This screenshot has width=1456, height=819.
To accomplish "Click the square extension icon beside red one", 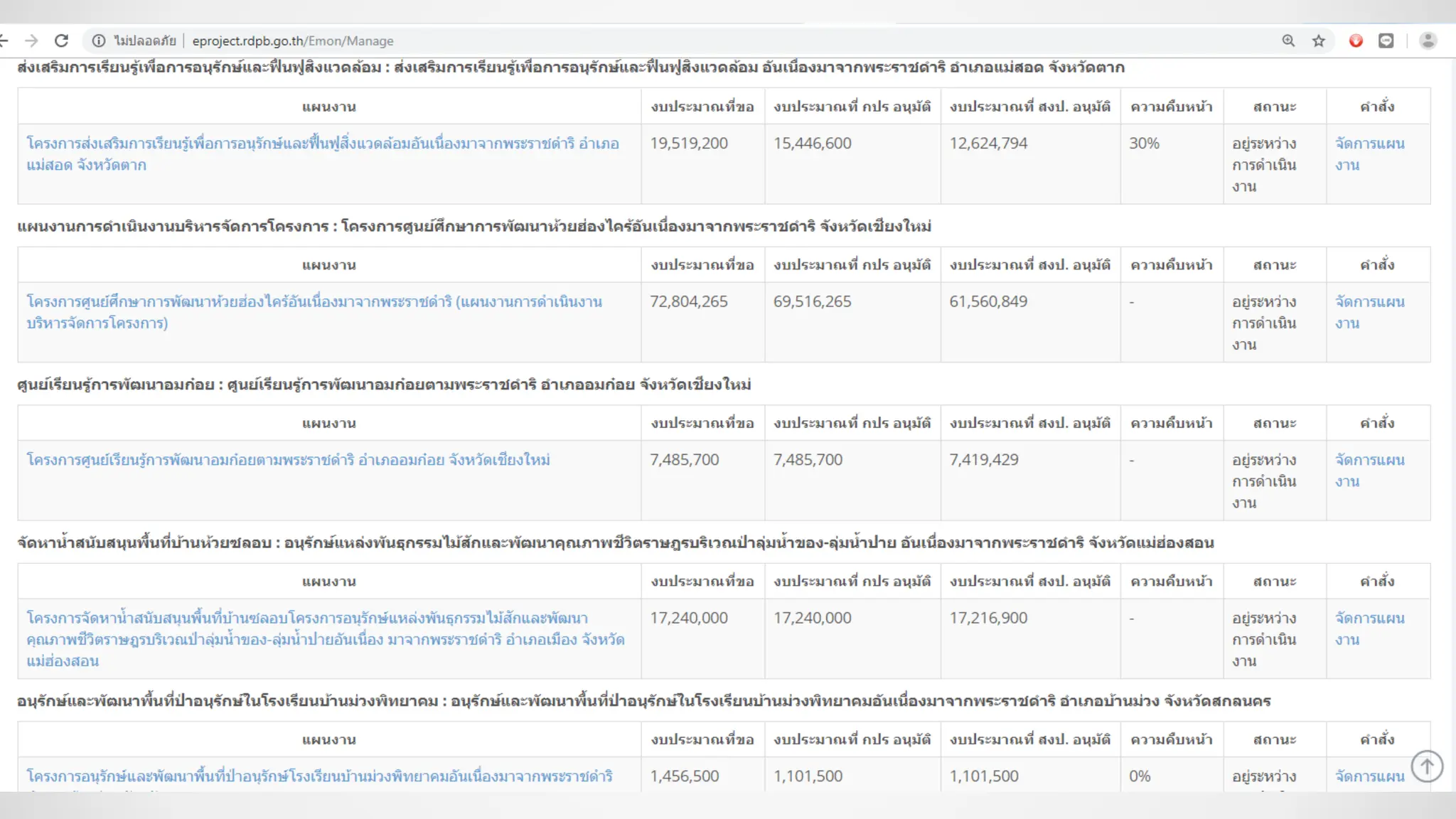I will pyautogui.click(x=1386, y=41).
